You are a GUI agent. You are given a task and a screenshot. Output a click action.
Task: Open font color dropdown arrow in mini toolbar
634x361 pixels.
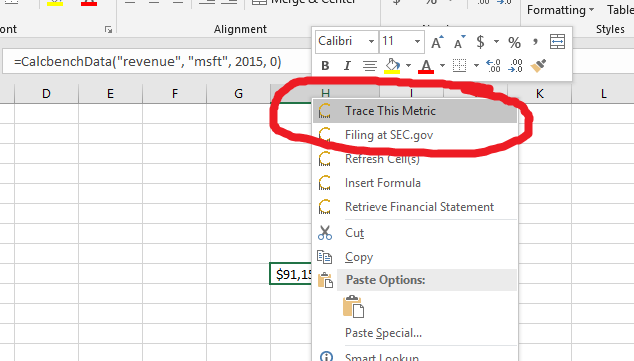pyautogui.click(x=442, y=66)
